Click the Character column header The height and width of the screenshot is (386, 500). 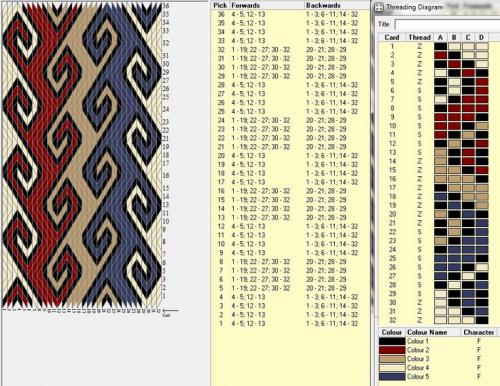coord(479,332)
